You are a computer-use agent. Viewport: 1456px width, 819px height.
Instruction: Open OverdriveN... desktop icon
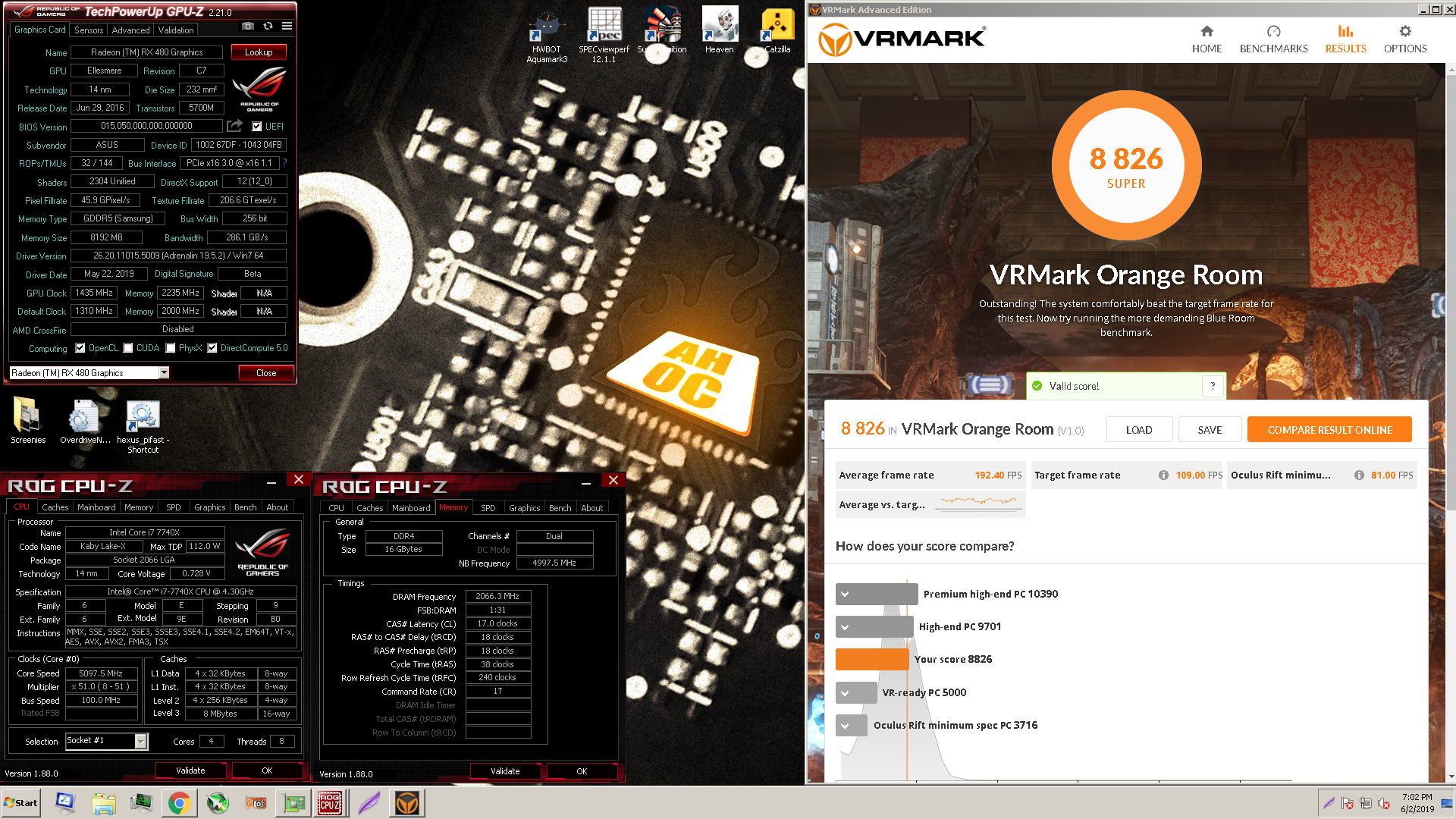[85, 421]
